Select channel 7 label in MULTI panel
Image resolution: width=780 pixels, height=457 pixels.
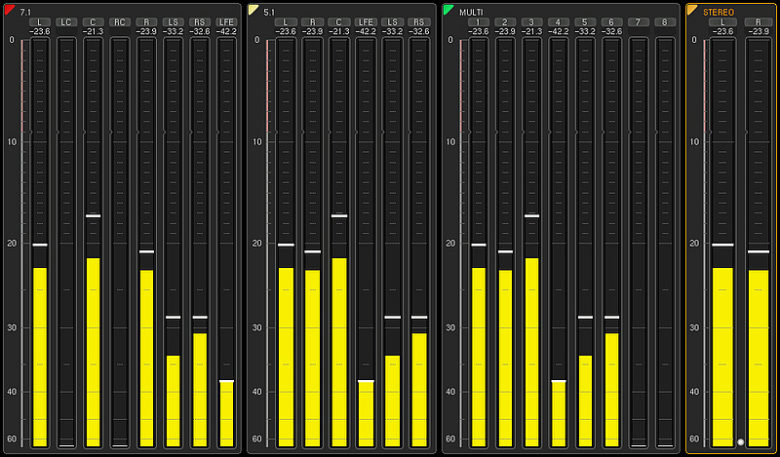point(638,21)
